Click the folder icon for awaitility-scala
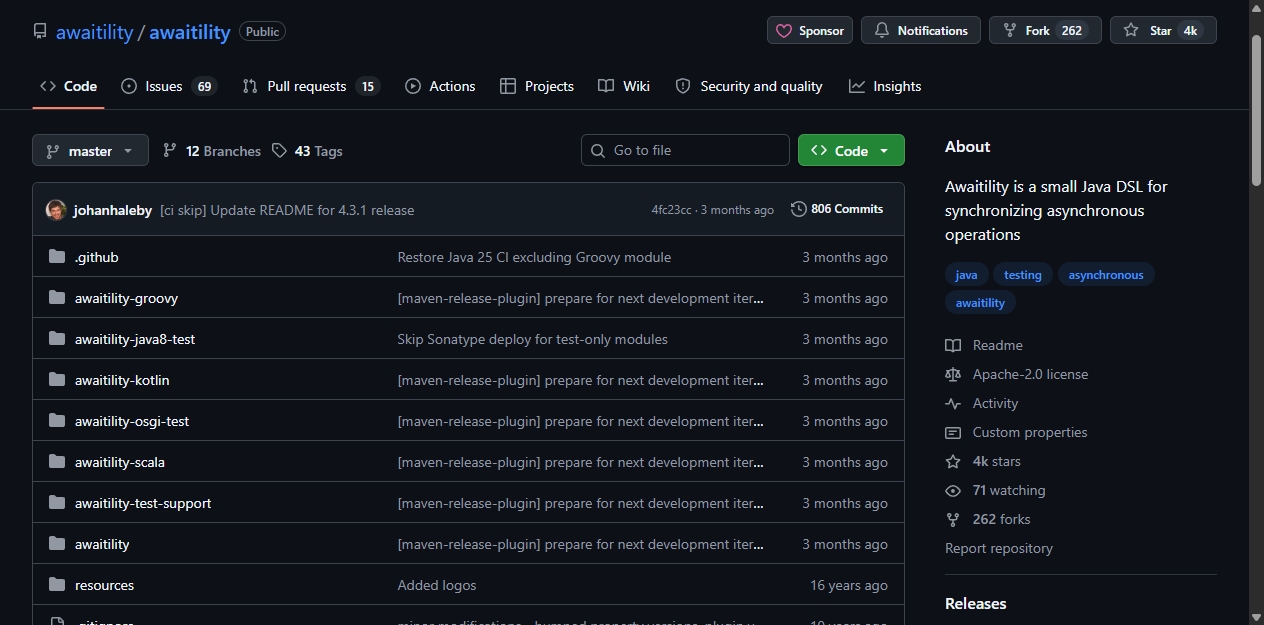This screenshot has width=1264, height=625. [x=57, y=462]
